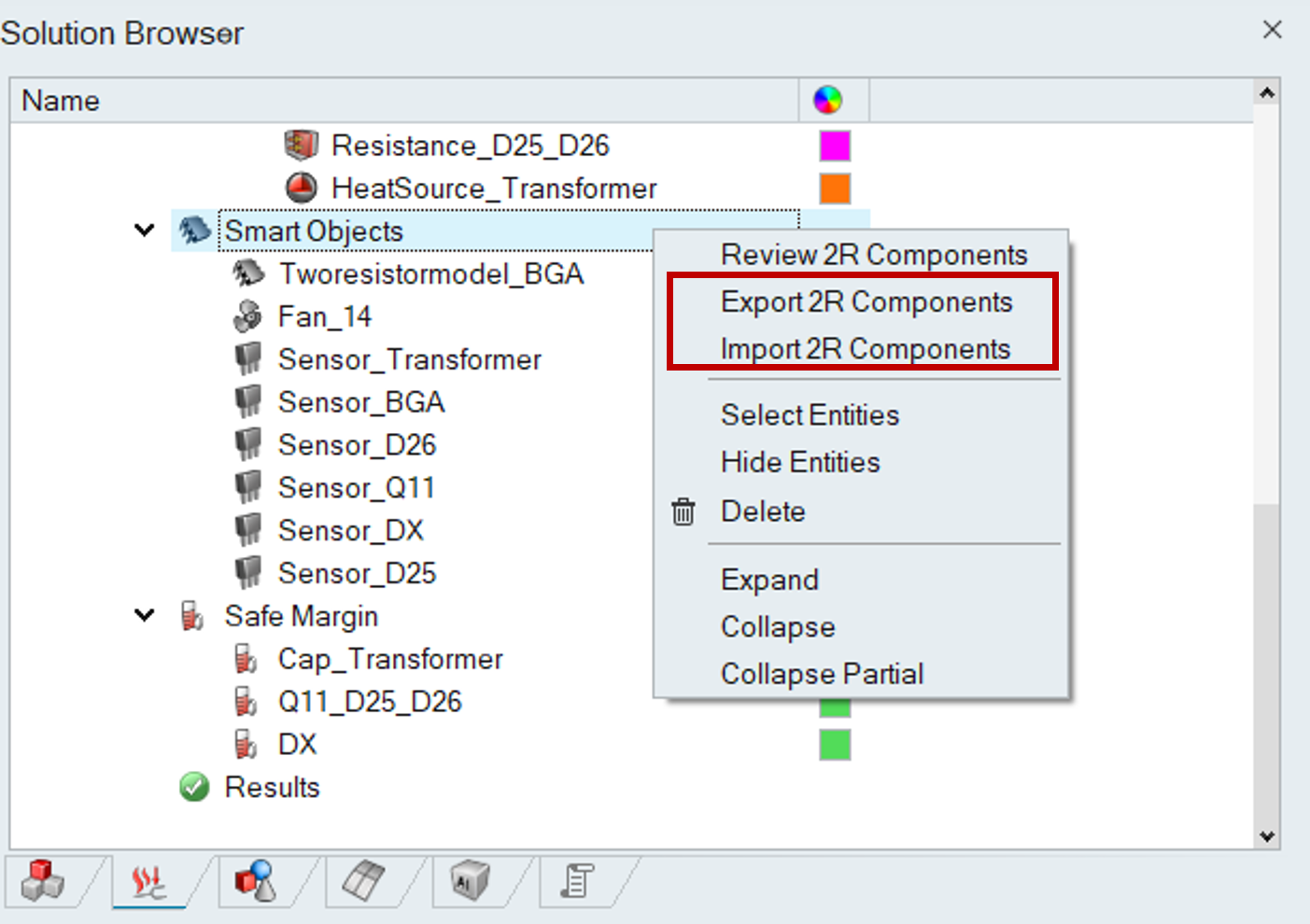This screenshot has height=924, width=1310.
Task: Choose Collapse in the context menu
Action: coord(778,627)
